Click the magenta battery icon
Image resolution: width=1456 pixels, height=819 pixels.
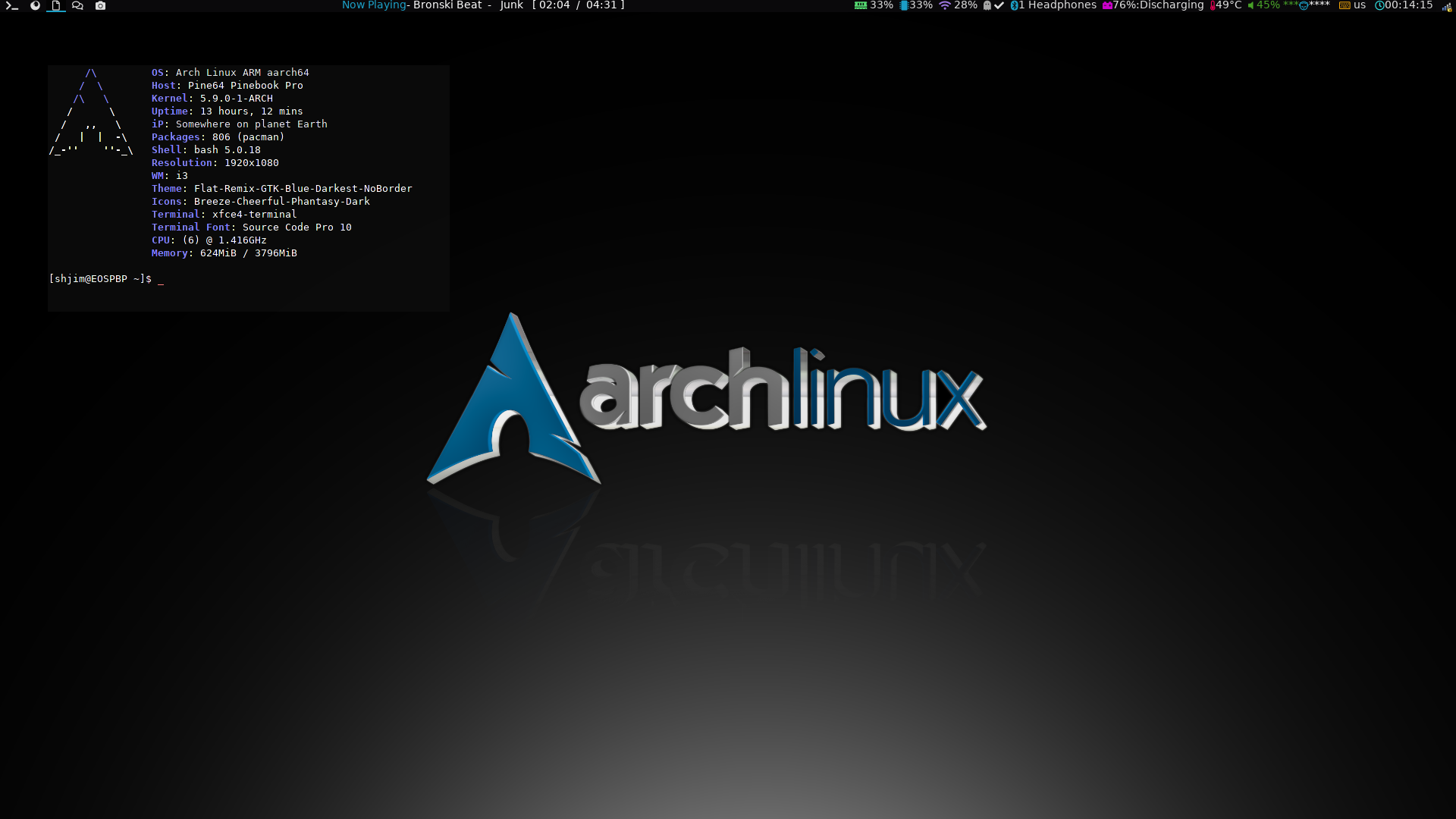tap(1107, 5)
